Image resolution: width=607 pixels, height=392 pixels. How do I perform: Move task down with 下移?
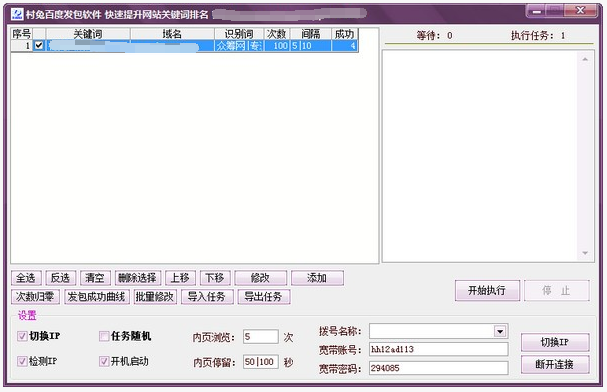pos(215,278)
